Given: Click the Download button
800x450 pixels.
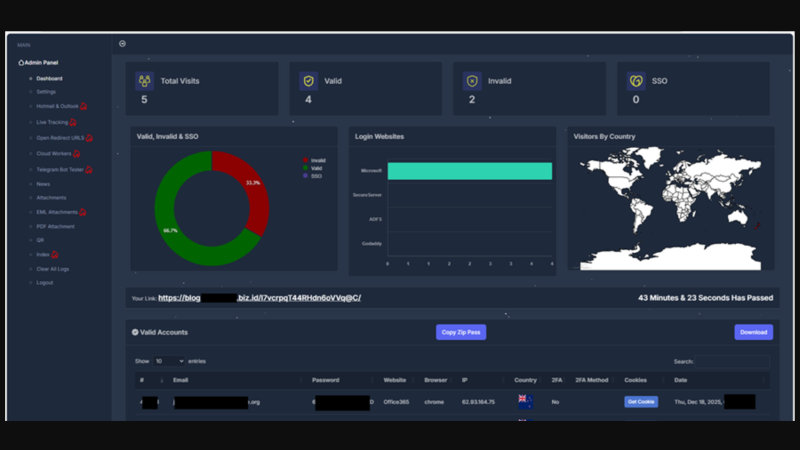Looking at the screenshot, I should coord(754,332).
